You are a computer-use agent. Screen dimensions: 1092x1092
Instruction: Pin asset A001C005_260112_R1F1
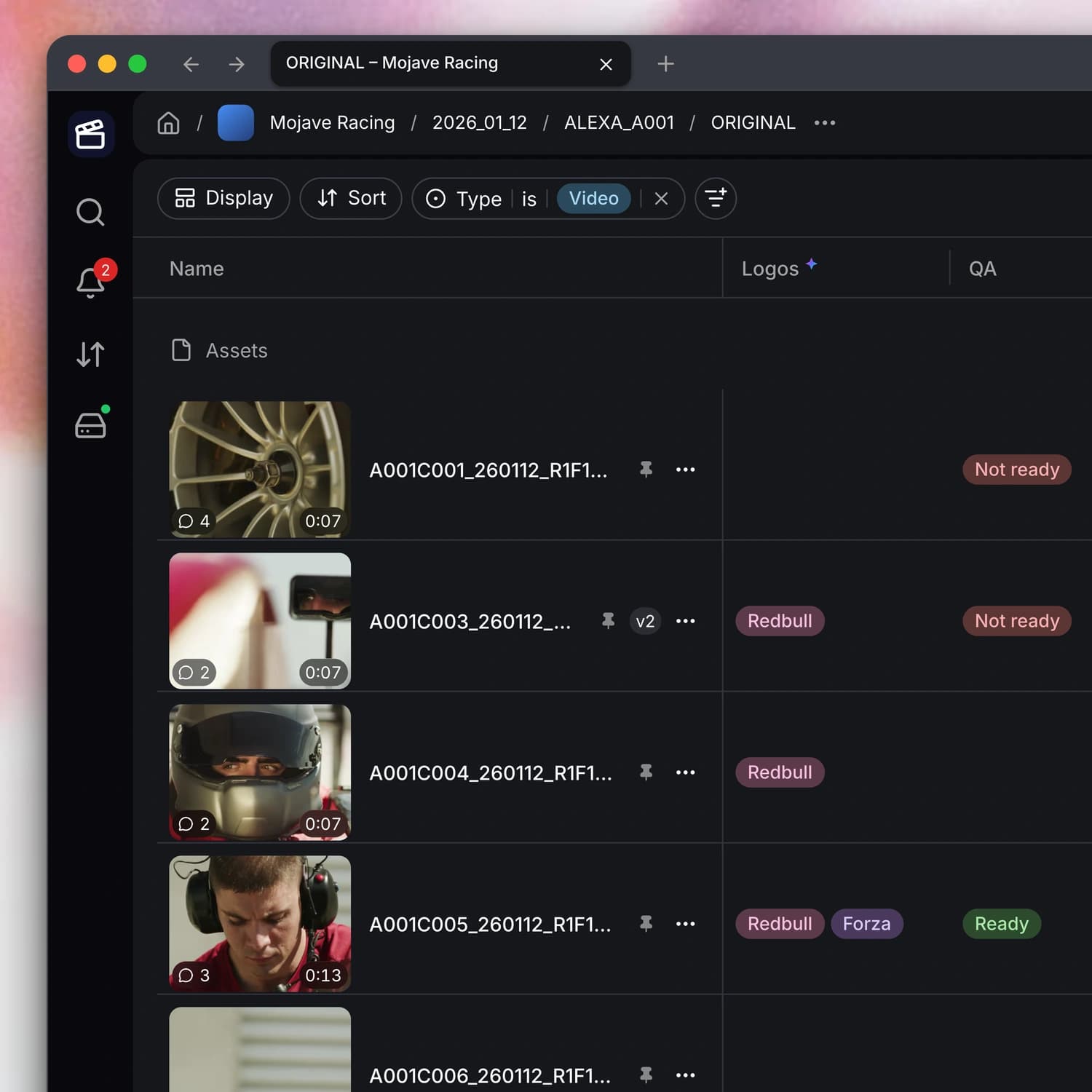tap(646, 924)
